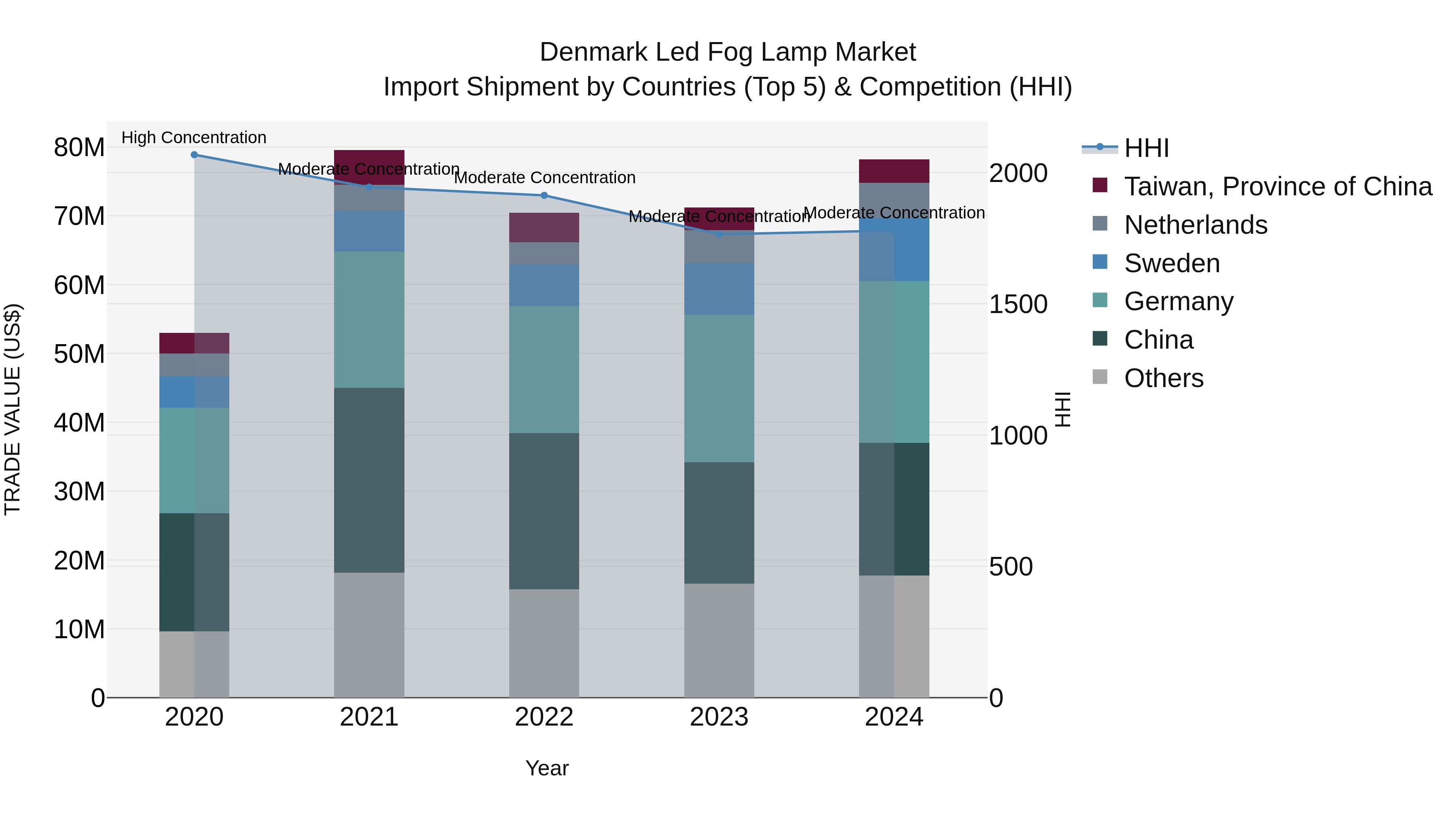
Task: Click the 500 right HHI axis tick
Action: pos(1011,566)
